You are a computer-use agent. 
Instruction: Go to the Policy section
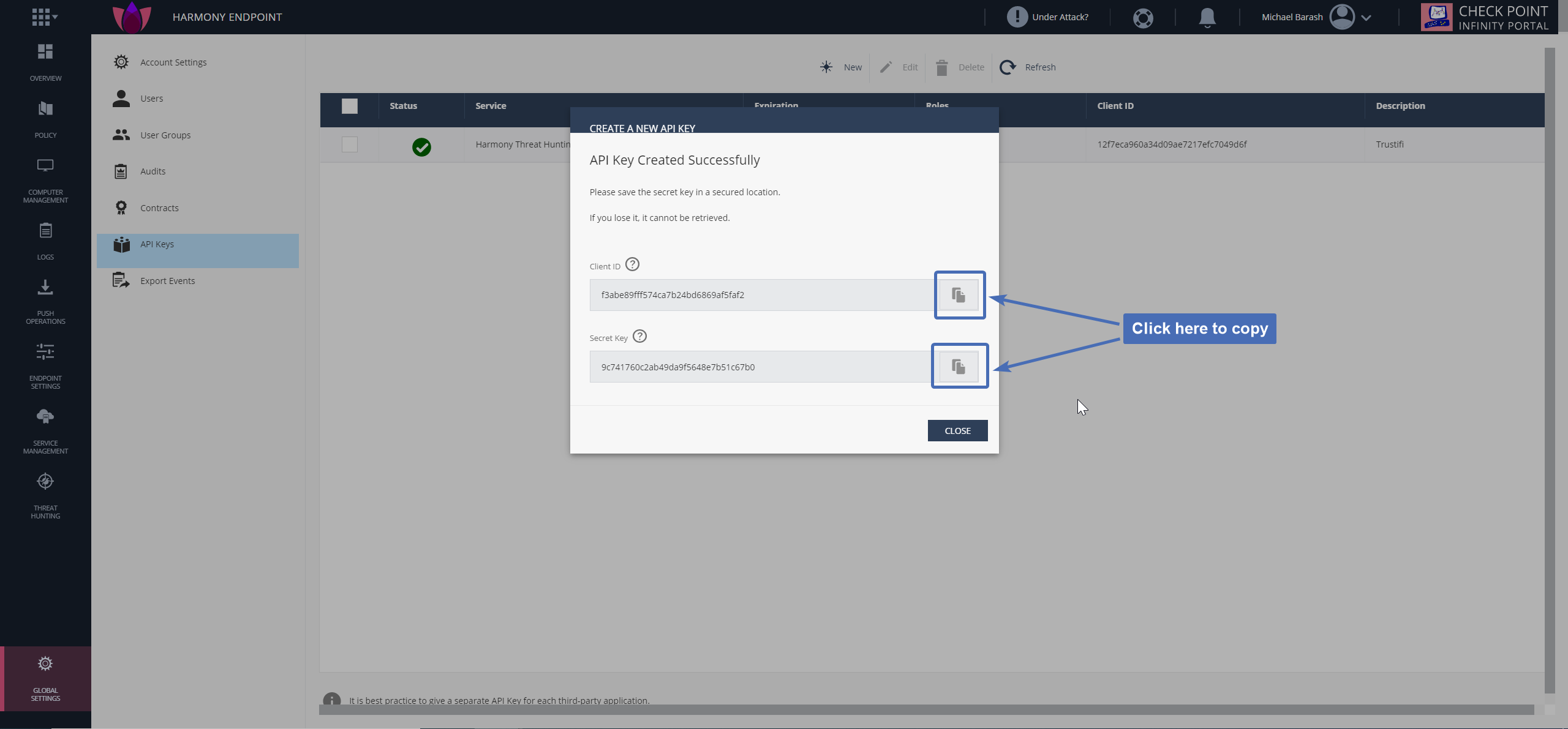45,120
